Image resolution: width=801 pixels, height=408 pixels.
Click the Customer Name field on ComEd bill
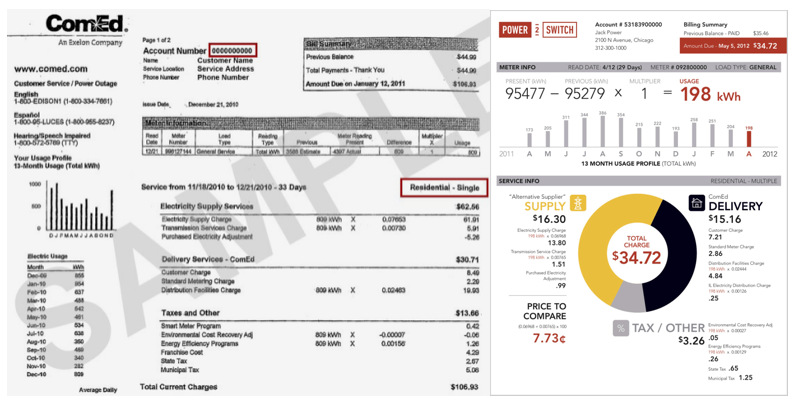point(225,60)
